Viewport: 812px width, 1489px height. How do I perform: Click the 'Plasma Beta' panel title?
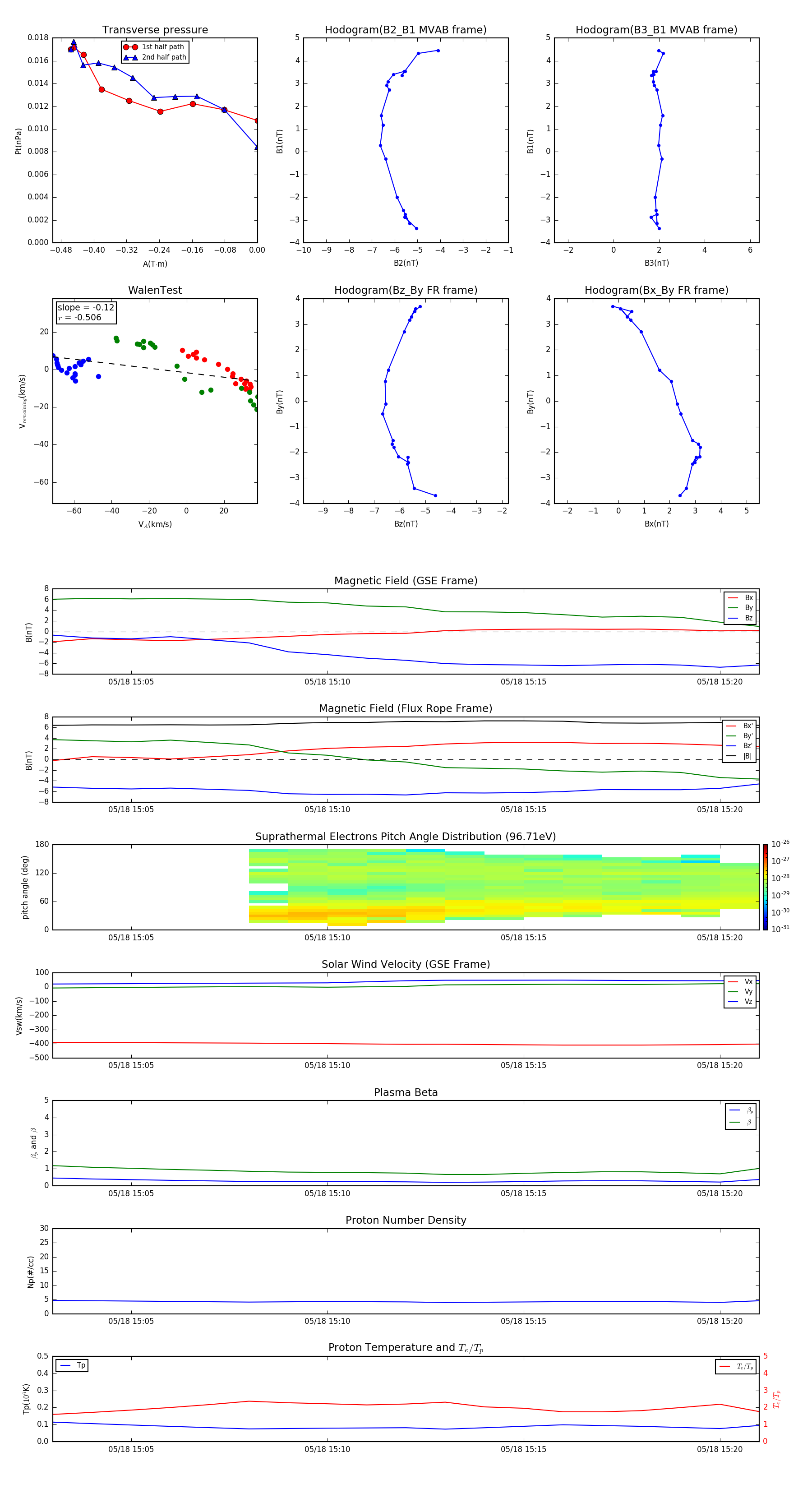pos(406,1092)
